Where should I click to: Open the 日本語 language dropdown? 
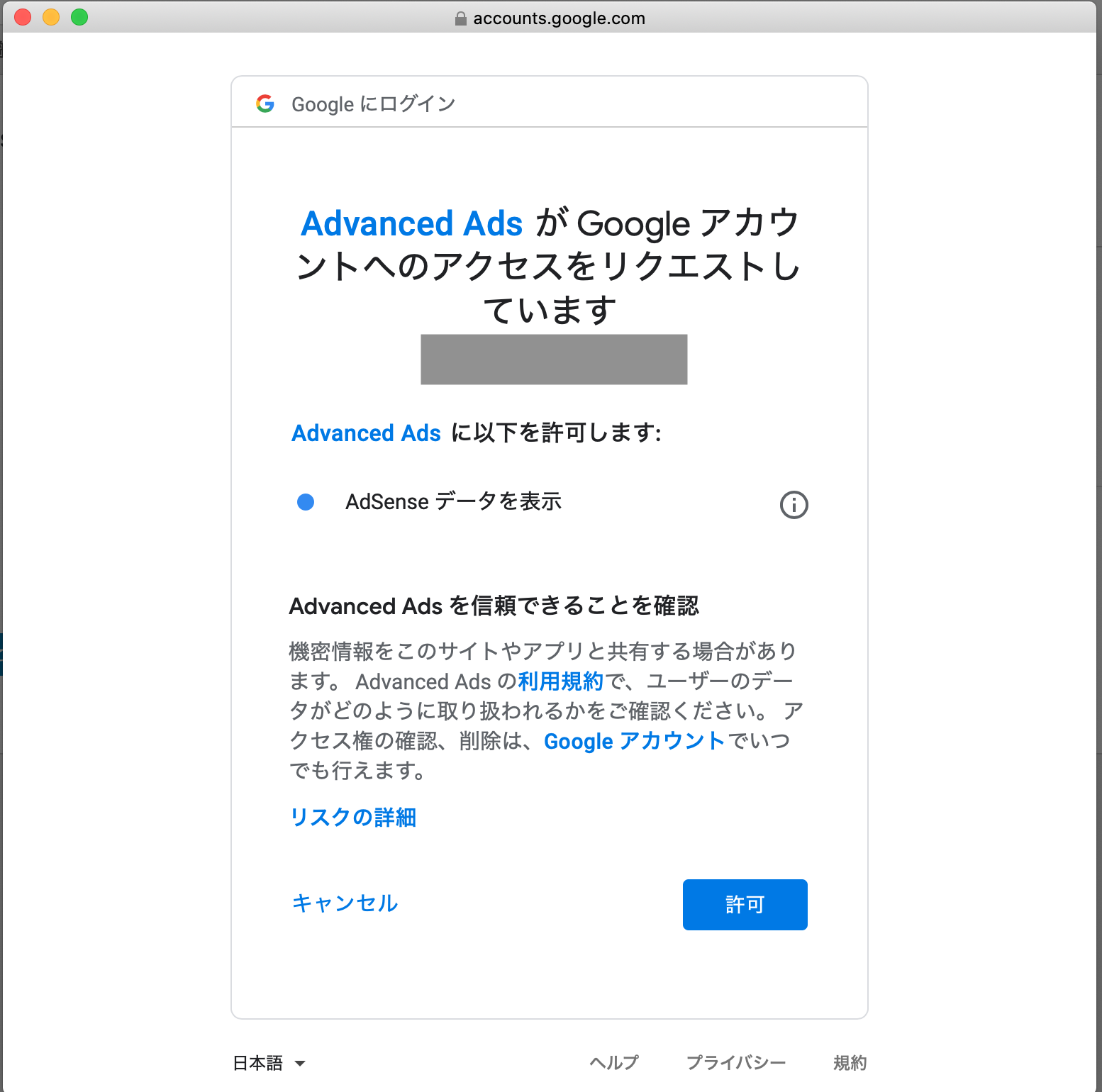pos(269,1063)
